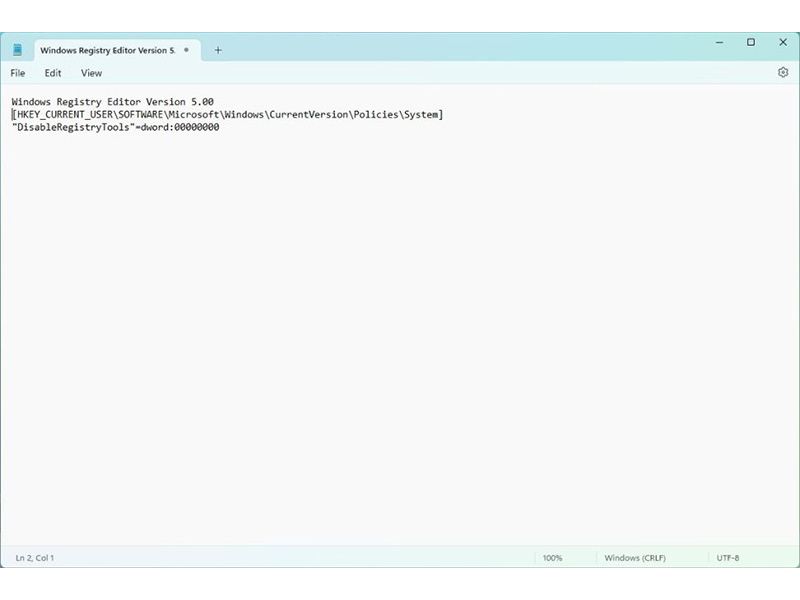Click the 'Ln 2, Col 1' status indicator
The image size is (800, 600).
click(35, 558)
